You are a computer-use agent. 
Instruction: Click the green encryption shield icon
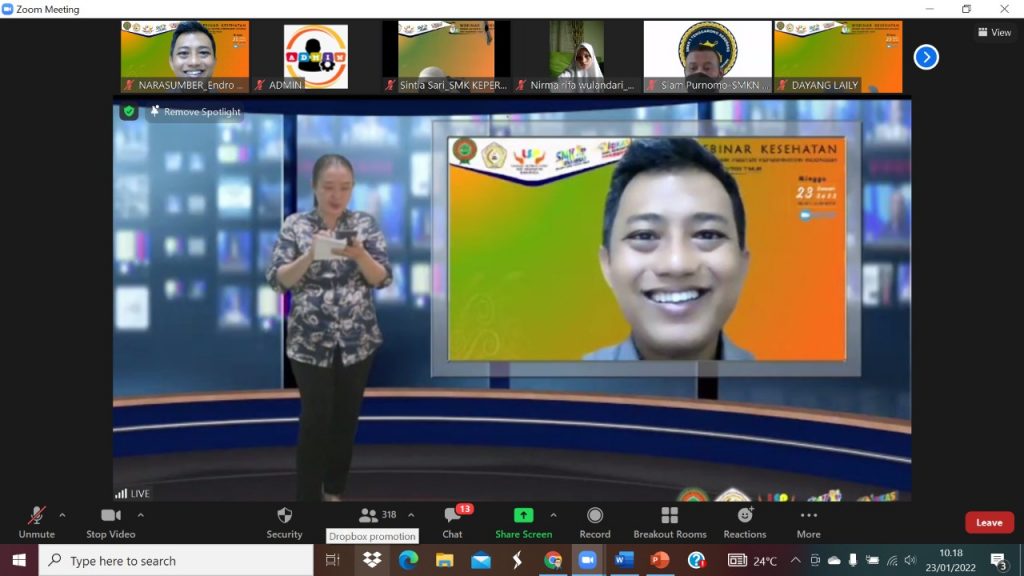(129, 112)
